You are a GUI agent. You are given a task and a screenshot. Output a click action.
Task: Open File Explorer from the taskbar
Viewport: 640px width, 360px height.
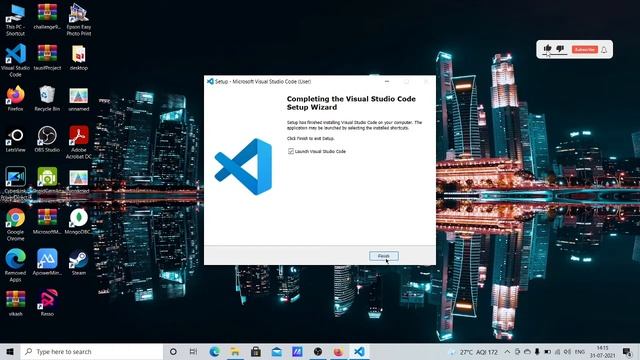click(235, 351)
